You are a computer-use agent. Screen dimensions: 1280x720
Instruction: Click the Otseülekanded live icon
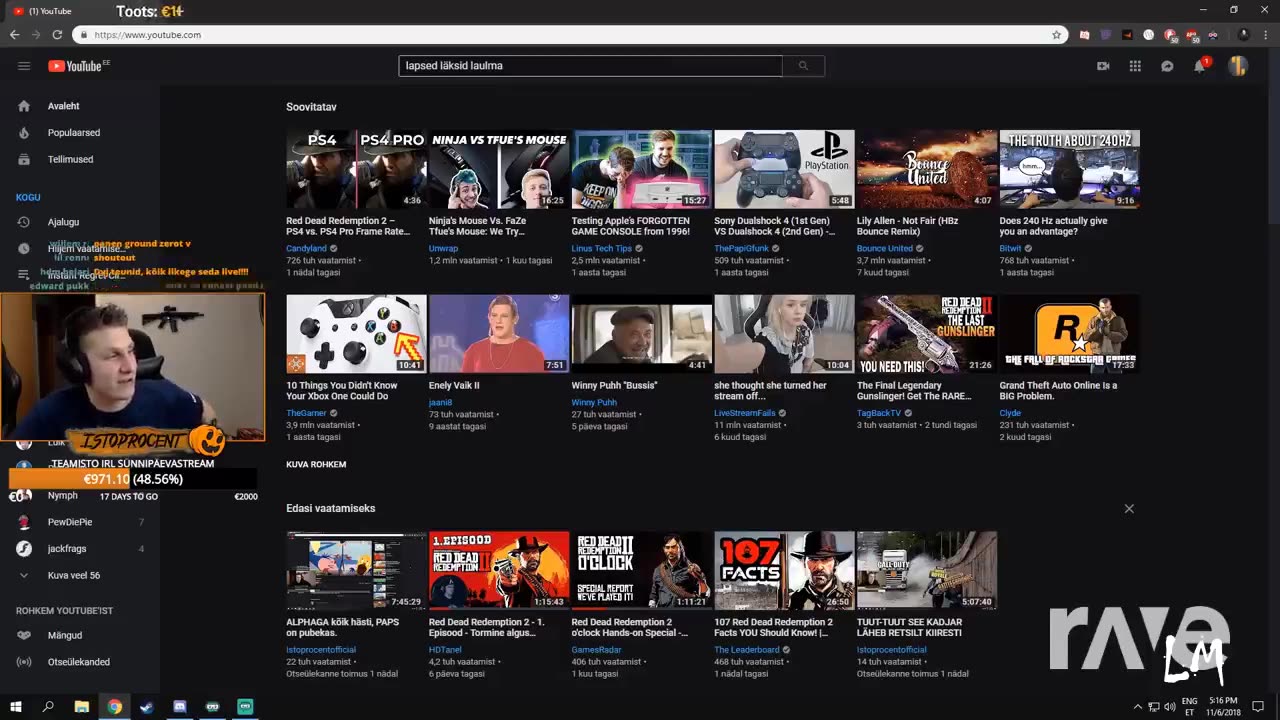click(24, 662)
